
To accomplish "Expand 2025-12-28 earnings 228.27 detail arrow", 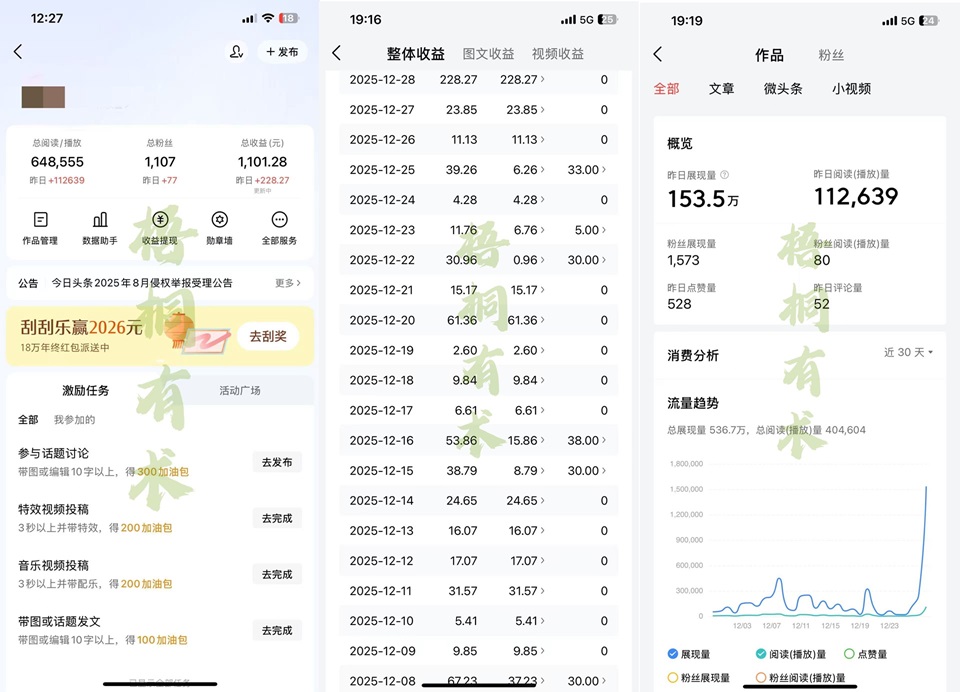I will tap(543, 80).
